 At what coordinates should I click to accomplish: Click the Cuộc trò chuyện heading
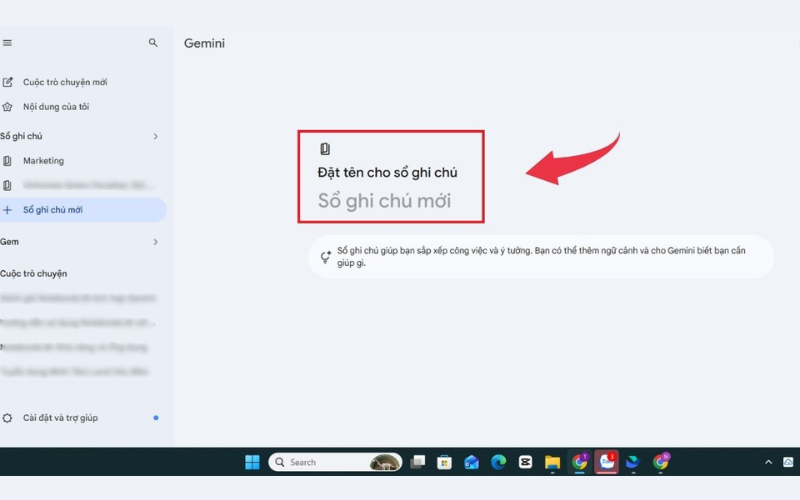tap(34, 273)
